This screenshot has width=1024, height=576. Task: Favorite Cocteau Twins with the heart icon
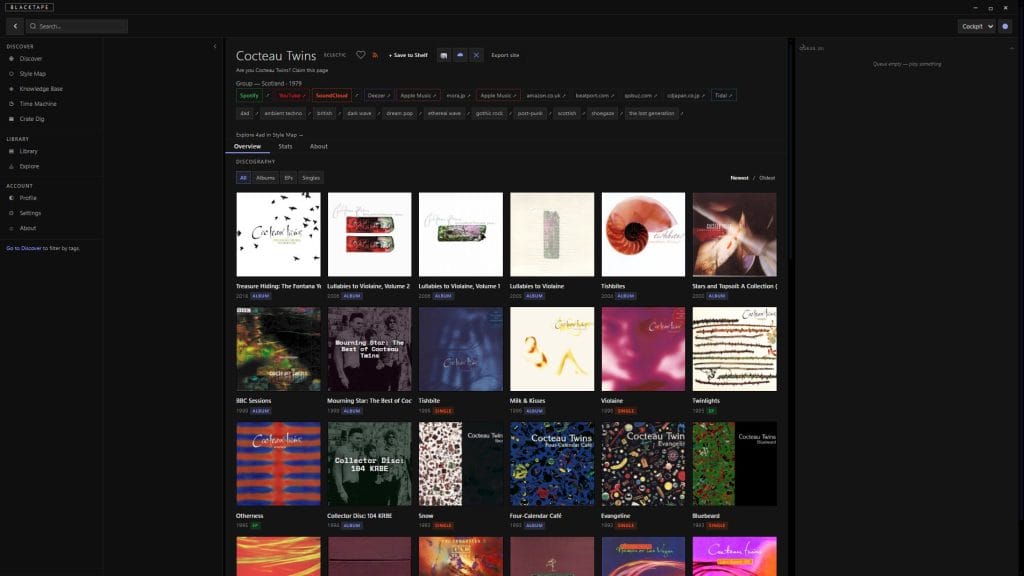[361, 55]
